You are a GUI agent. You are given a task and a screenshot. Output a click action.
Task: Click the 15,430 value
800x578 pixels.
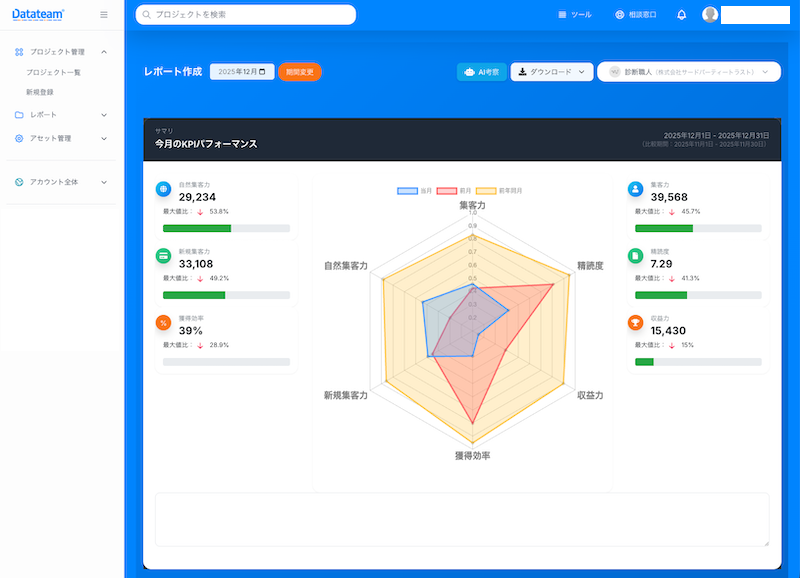pyautogui.click(x=668, y=331)
